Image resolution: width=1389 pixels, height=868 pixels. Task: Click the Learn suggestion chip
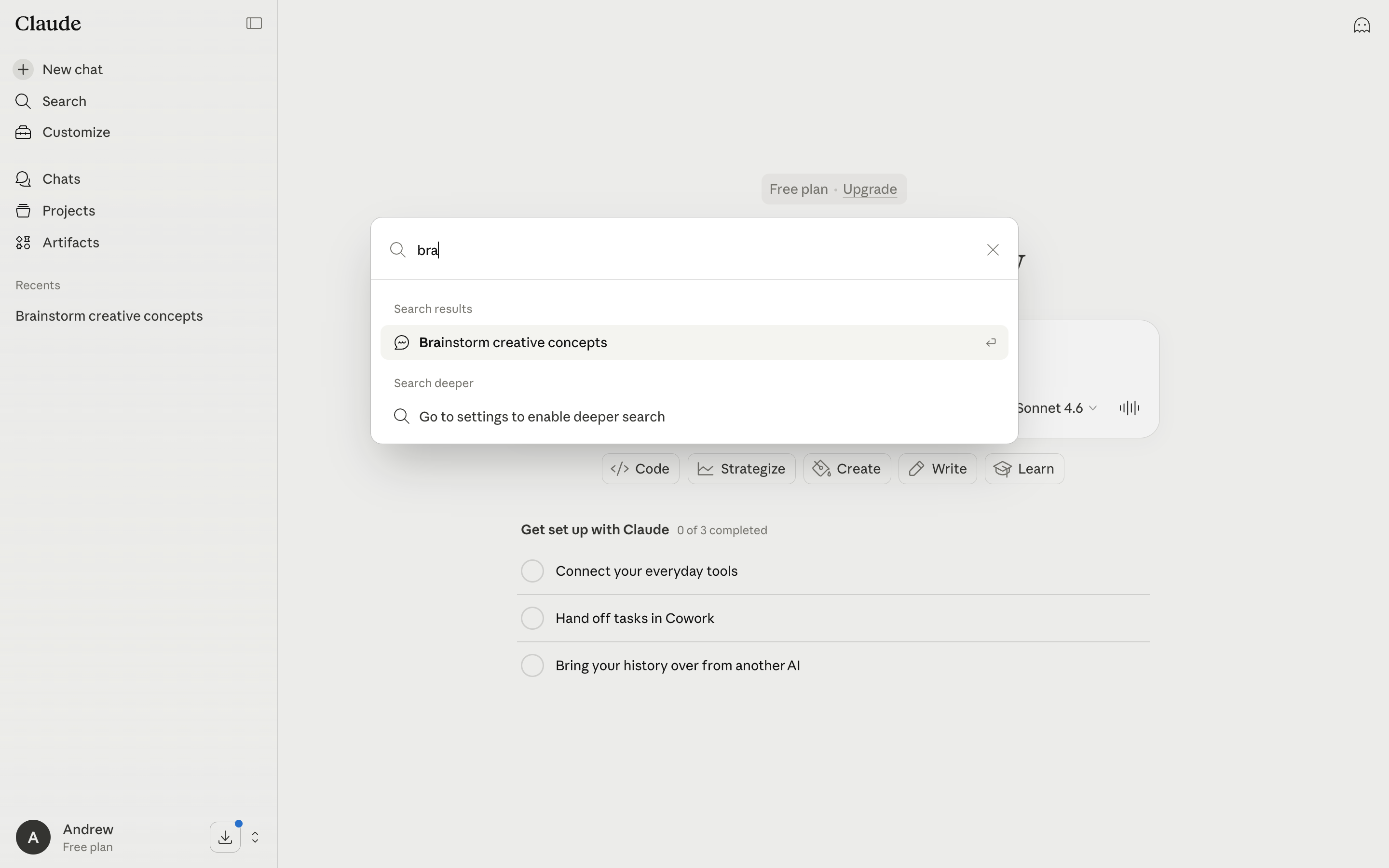(1024, 468)
